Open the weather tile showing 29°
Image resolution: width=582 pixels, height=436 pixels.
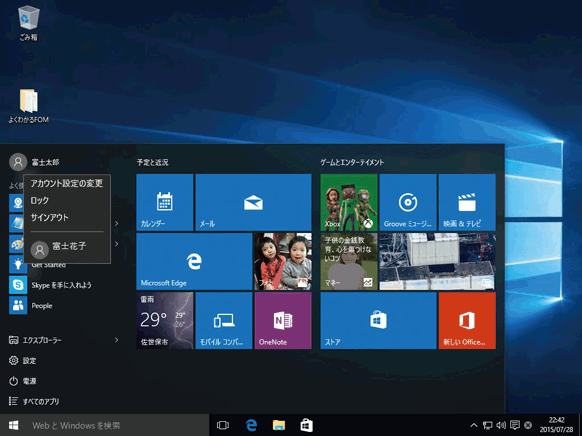164,320
